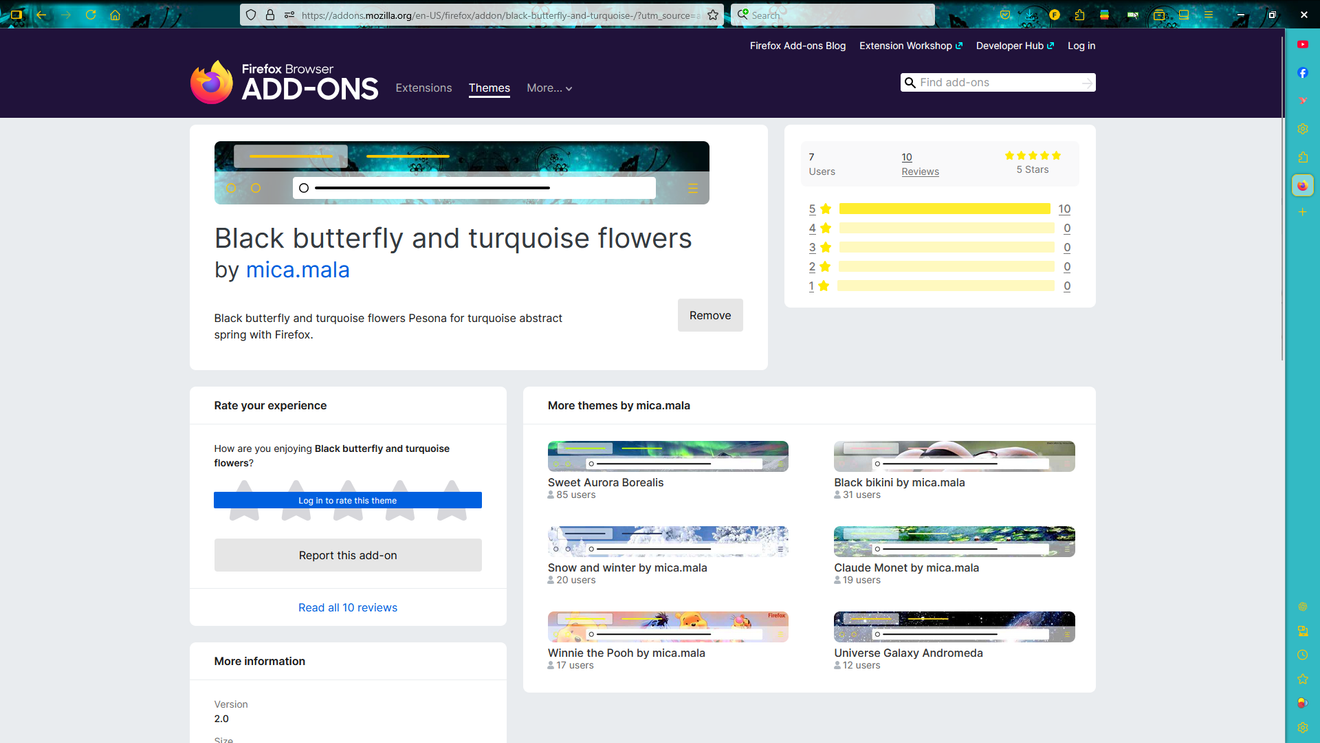1320x743 pixels.
Task: Go back with the browser back arrow
Action: [41, 15]
